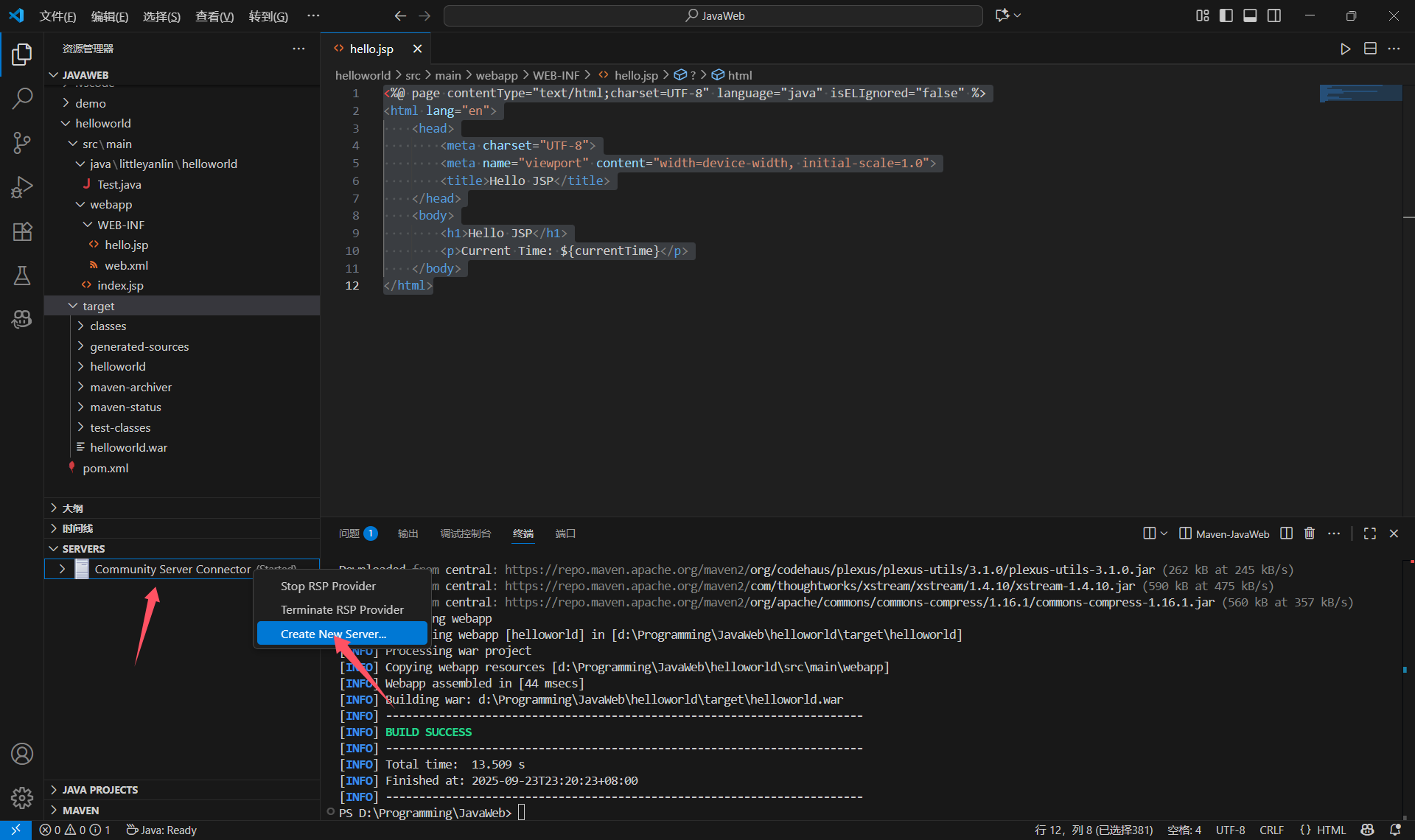
Task: Kill terminal with trash icon
Action: pos(1310,533)
